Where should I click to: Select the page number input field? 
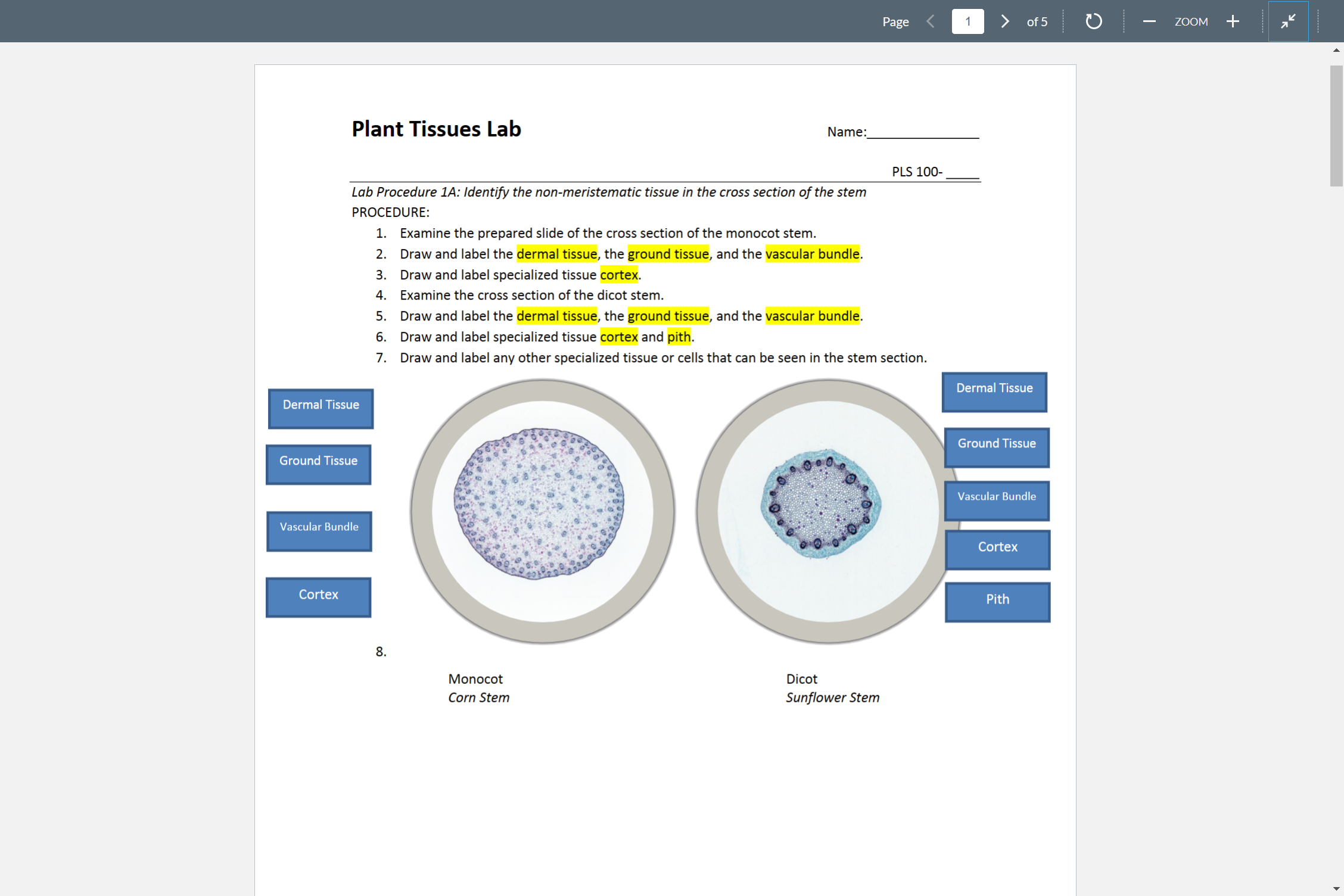point(967,21)
